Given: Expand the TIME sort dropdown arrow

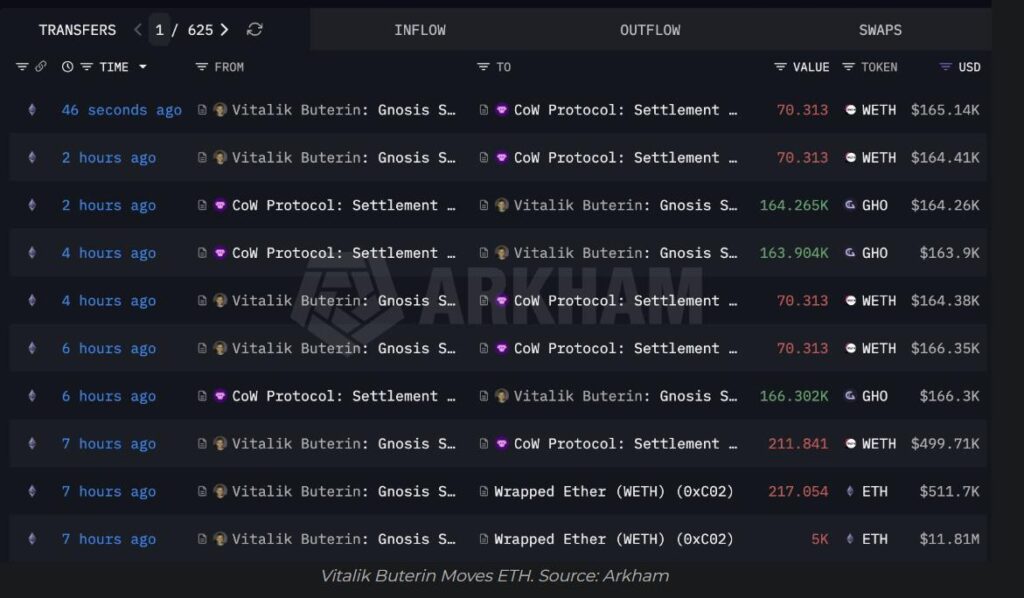Looking at the screenshot, I should pos(142,67).
